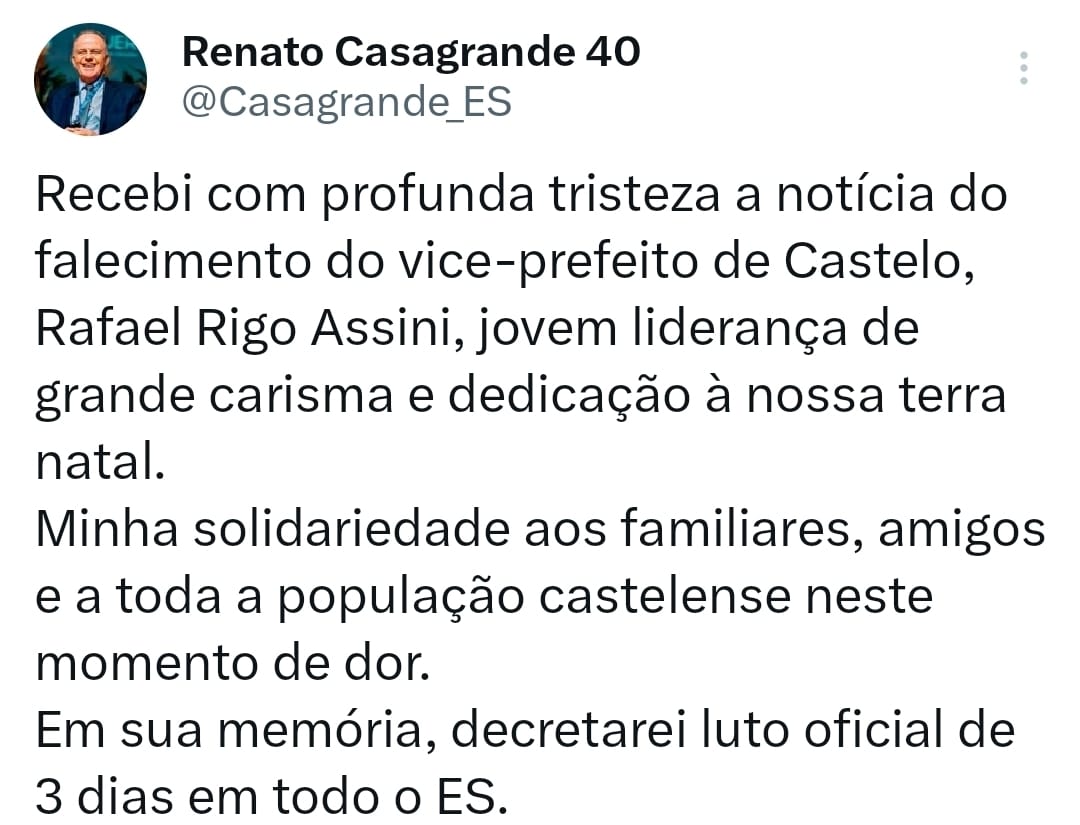Image resolution: width=1080 pixels, height=825 pixels.
Task: Click the word 'familiares,' in the tweet
Action: coord(742,530)
